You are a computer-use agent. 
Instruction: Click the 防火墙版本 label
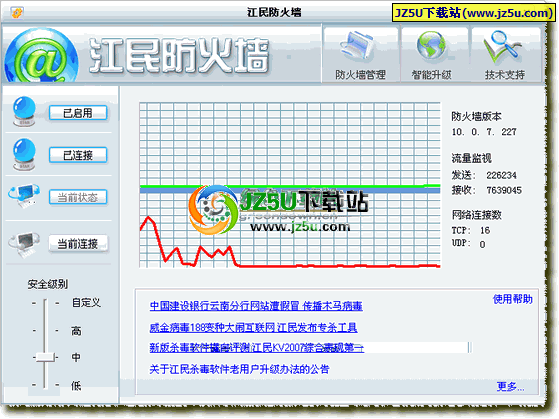(477, 116)
